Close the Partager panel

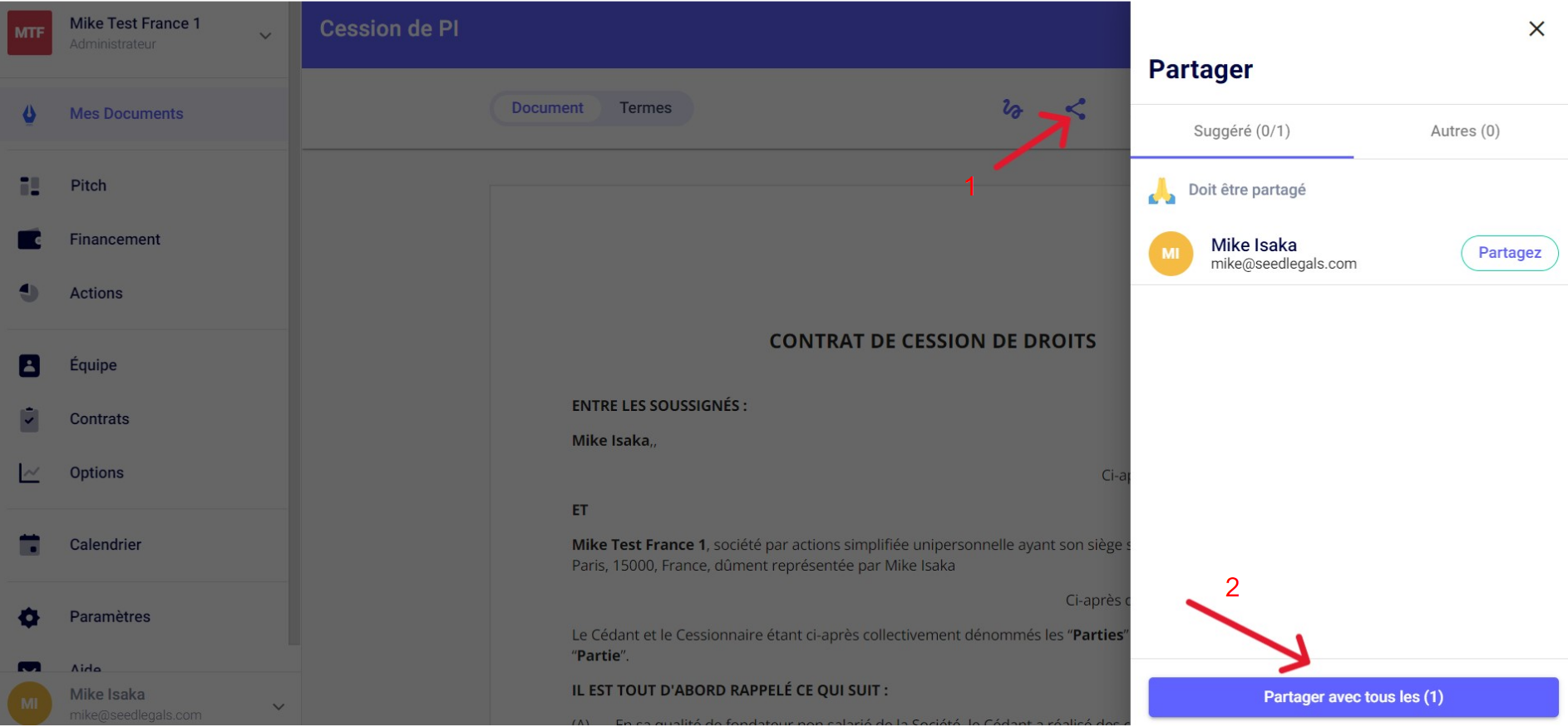[1536, 29]
